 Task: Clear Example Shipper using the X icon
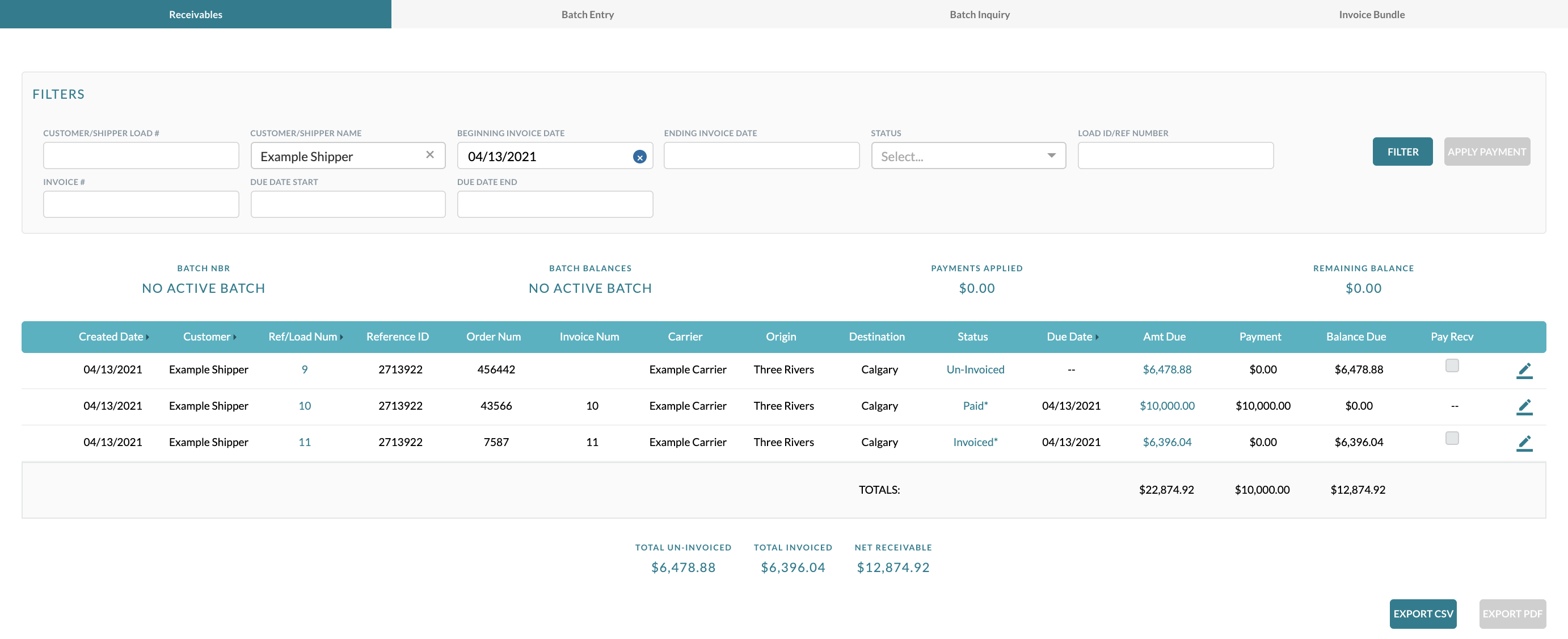(x=430, y=155)
